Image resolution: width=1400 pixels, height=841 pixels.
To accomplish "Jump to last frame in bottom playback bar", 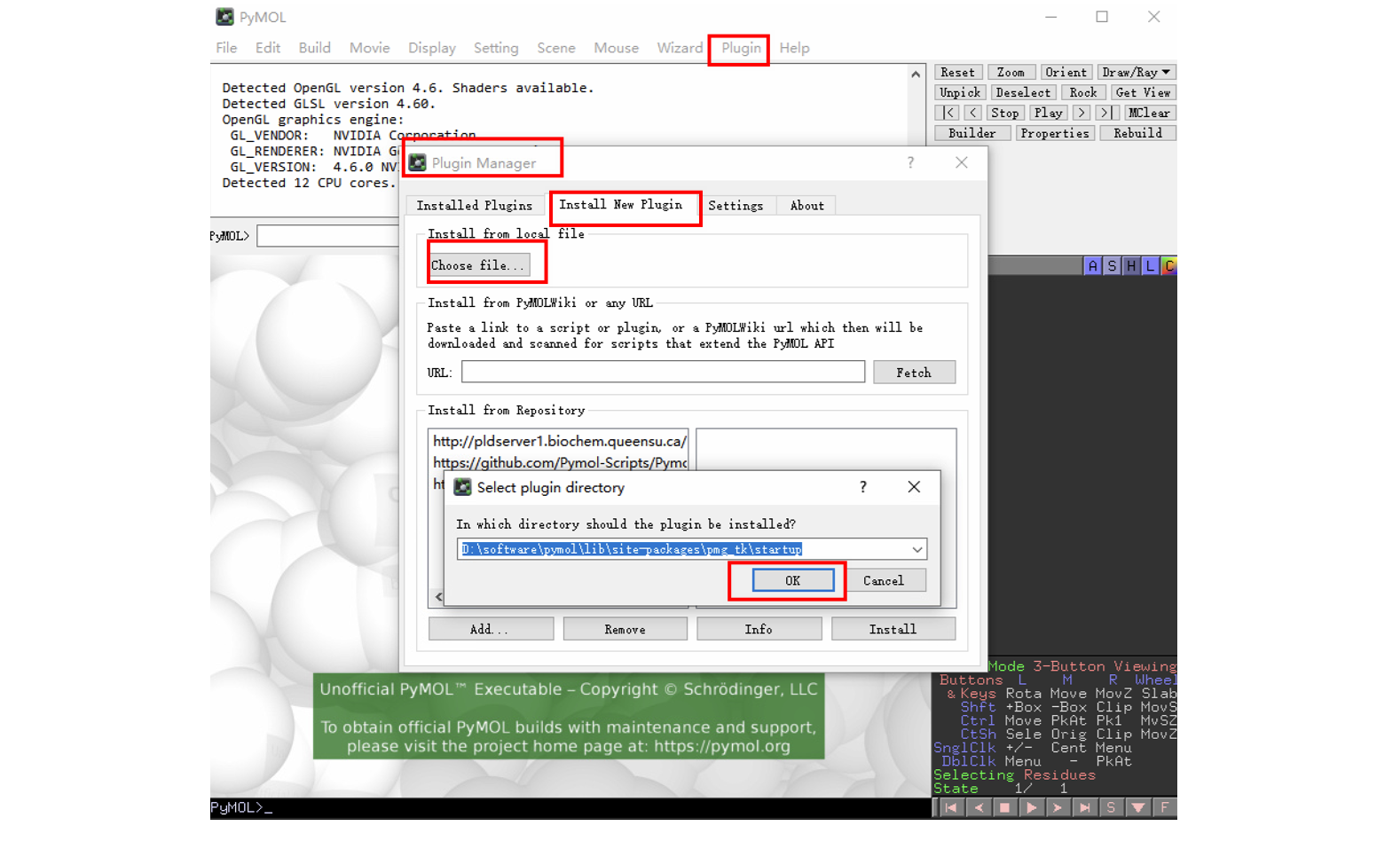I will pos(1084,807).
